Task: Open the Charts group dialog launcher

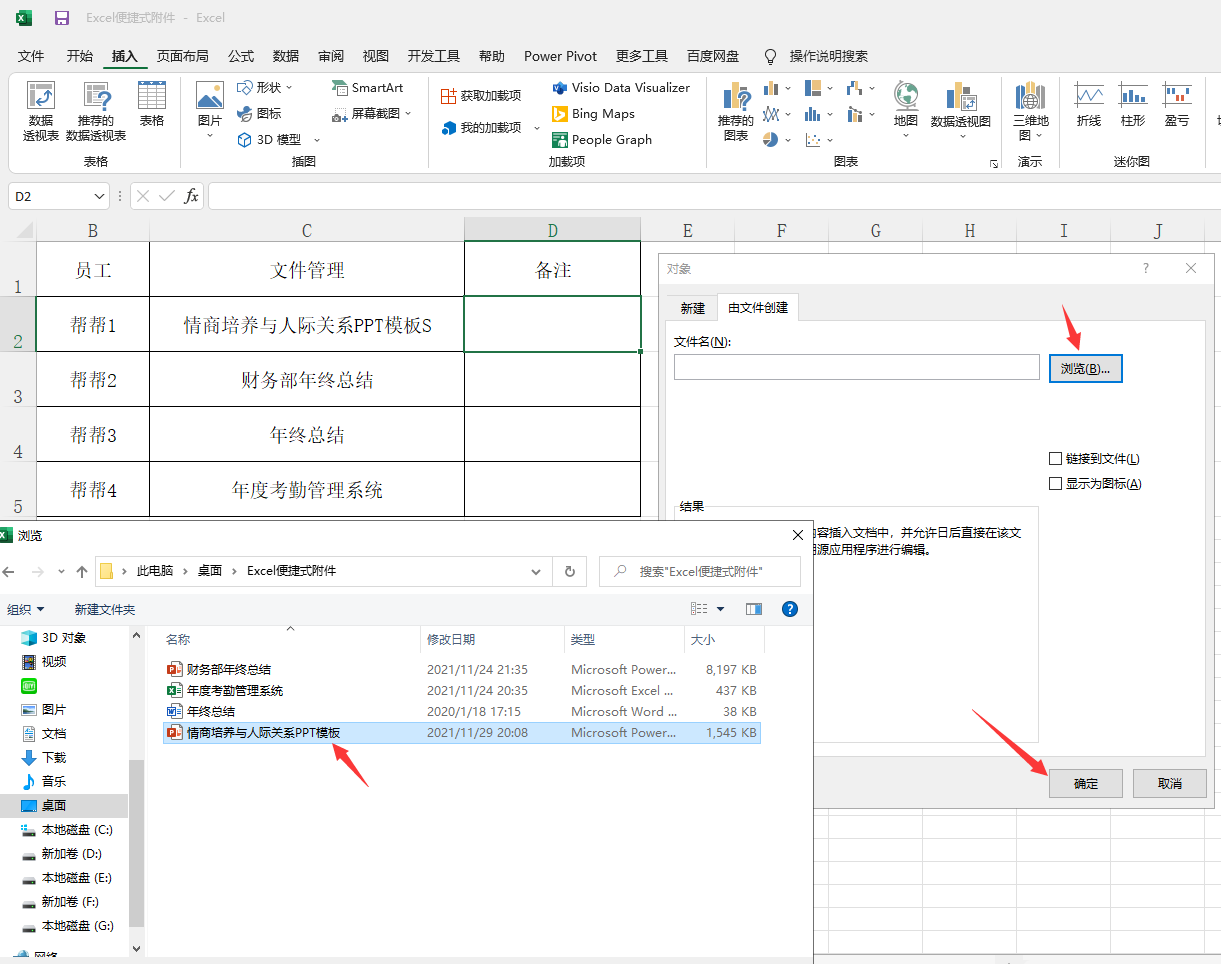Action: [x=994, y=163]
